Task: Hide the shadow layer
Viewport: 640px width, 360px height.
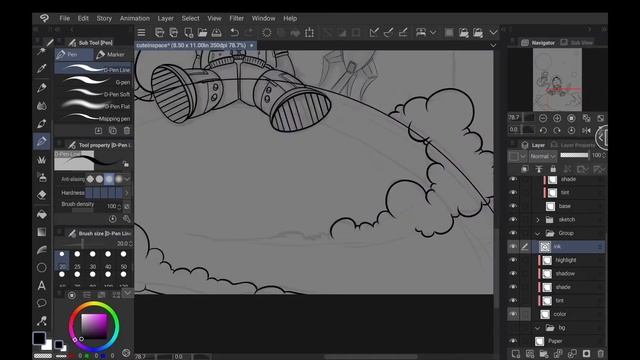Action: [x=513, y=273]
